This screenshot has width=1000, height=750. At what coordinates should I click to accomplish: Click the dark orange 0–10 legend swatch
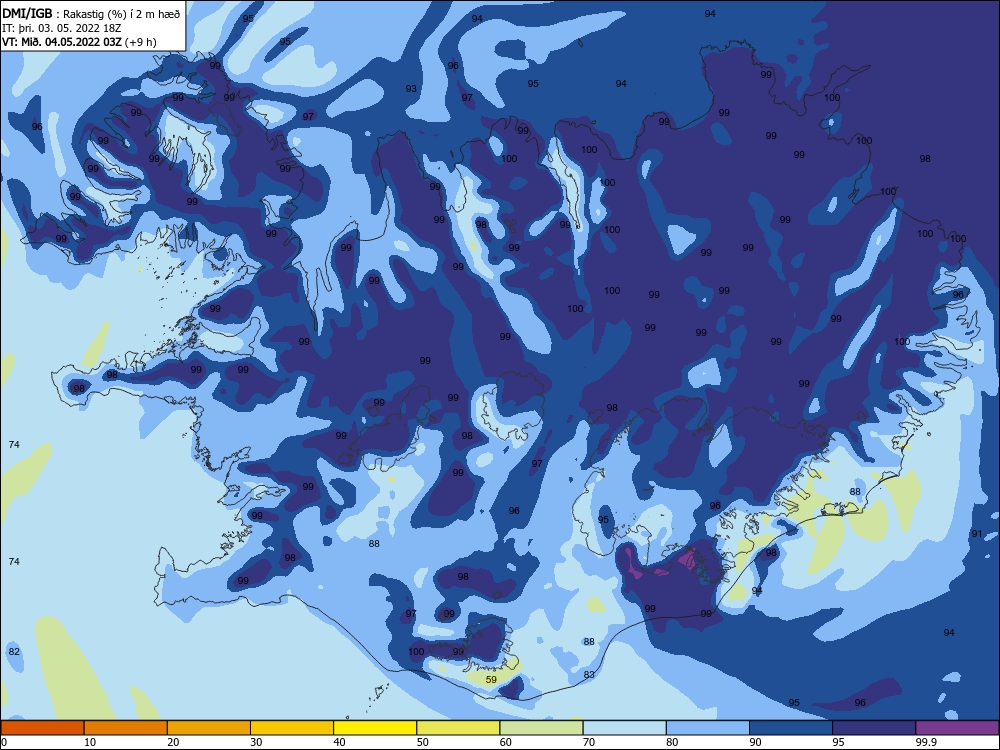(x=42, y=728)
